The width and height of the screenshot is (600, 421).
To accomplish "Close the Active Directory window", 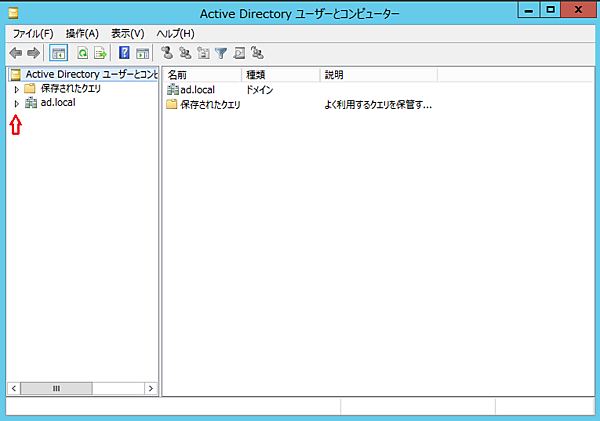I will [x=578, y=10].
